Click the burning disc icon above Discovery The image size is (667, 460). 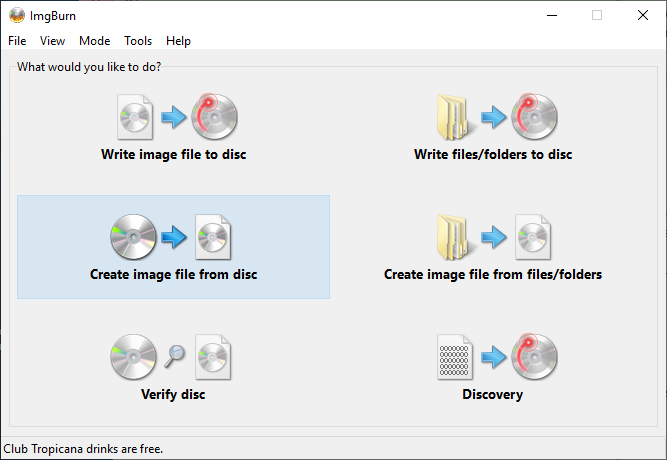click(534, 356)
